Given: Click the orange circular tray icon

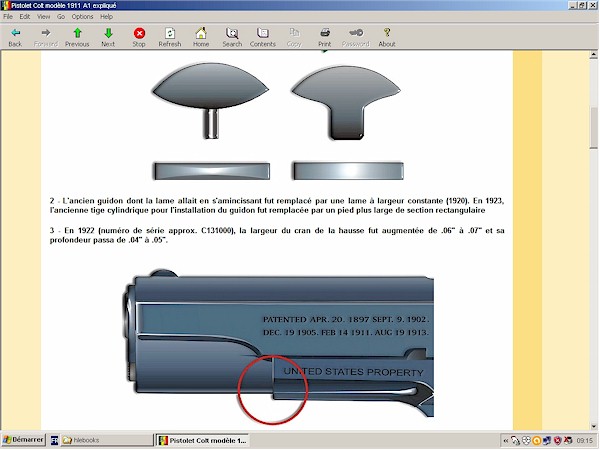Looking at the screenshot, I should coord(536,441).
